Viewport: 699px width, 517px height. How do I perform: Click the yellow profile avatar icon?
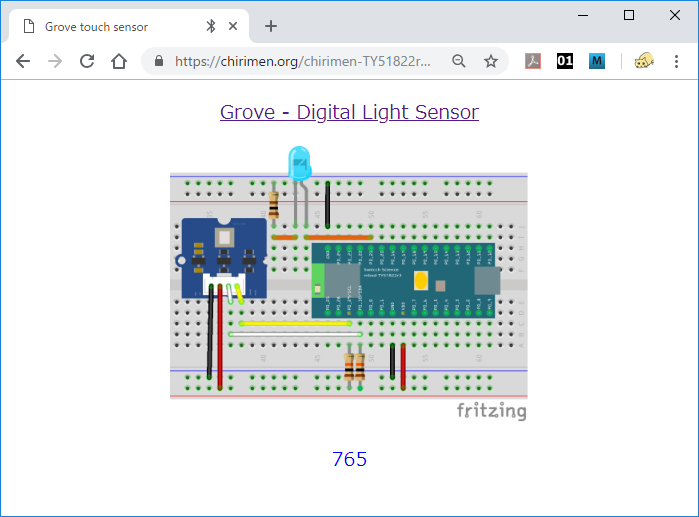point(644,61)
